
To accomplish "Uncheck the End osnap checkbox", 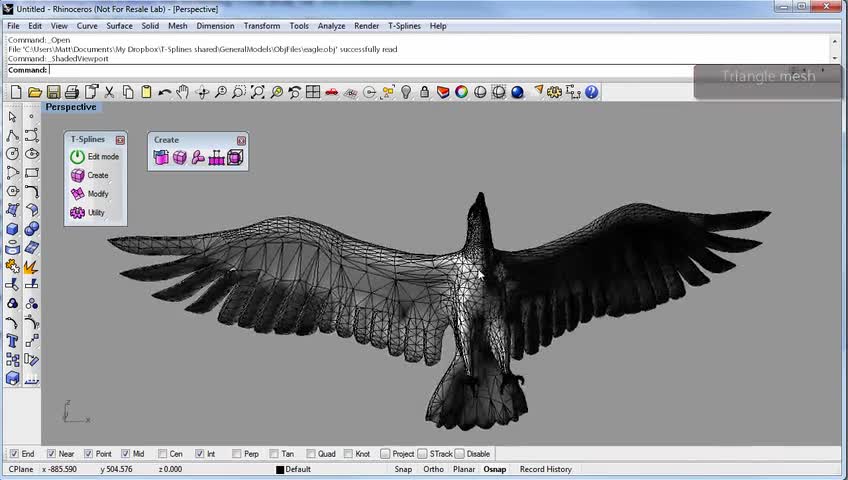I will pyautogui.click(x=14, y=454).
